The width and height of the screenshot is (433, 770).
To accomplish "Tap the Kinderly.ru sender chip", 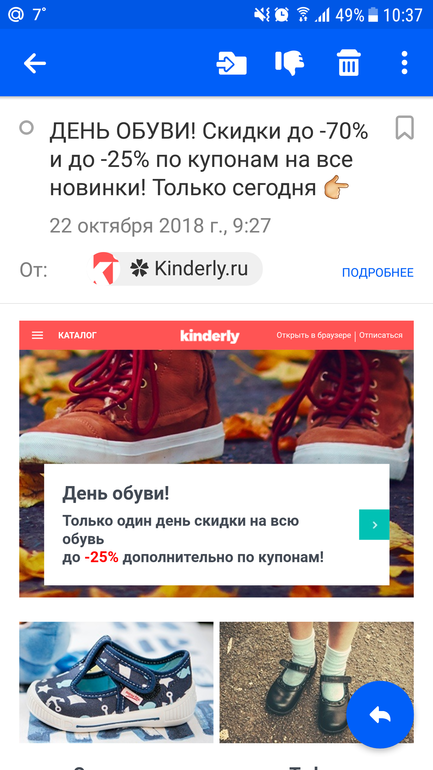I will [x=178, y=269].
